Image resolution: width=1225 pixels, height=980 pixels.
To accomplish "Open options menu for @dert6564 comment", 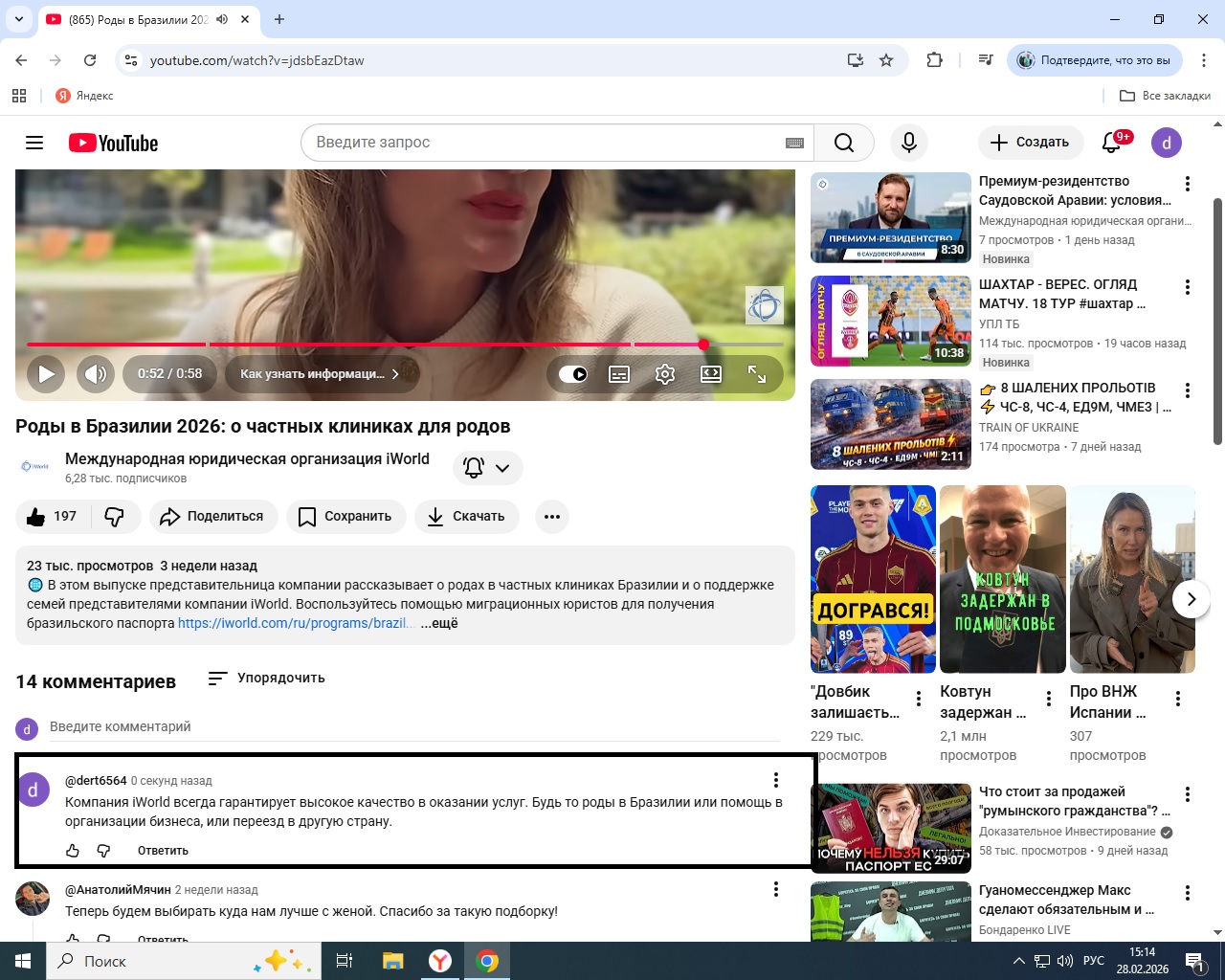I will point(776,780).
